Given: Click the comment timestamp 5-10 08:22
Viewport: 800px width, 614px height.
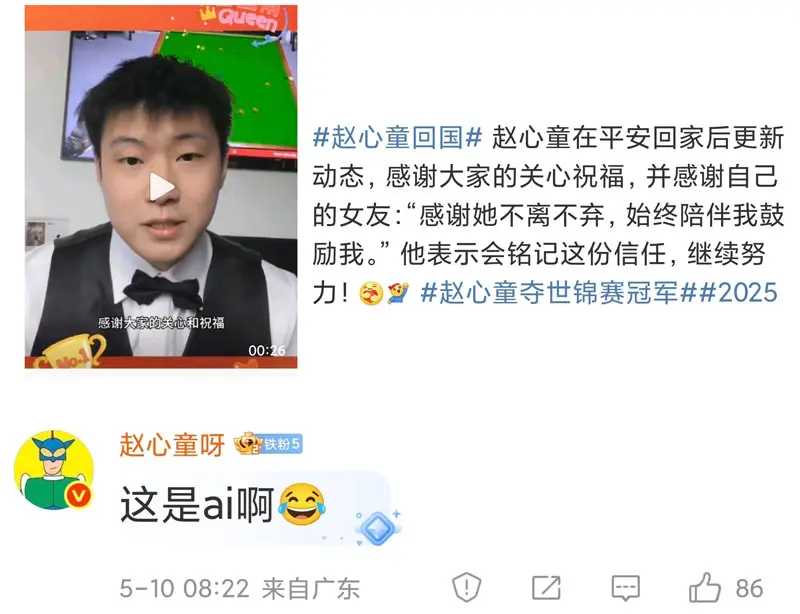Looking at the screenshot, I should [184, 588].
